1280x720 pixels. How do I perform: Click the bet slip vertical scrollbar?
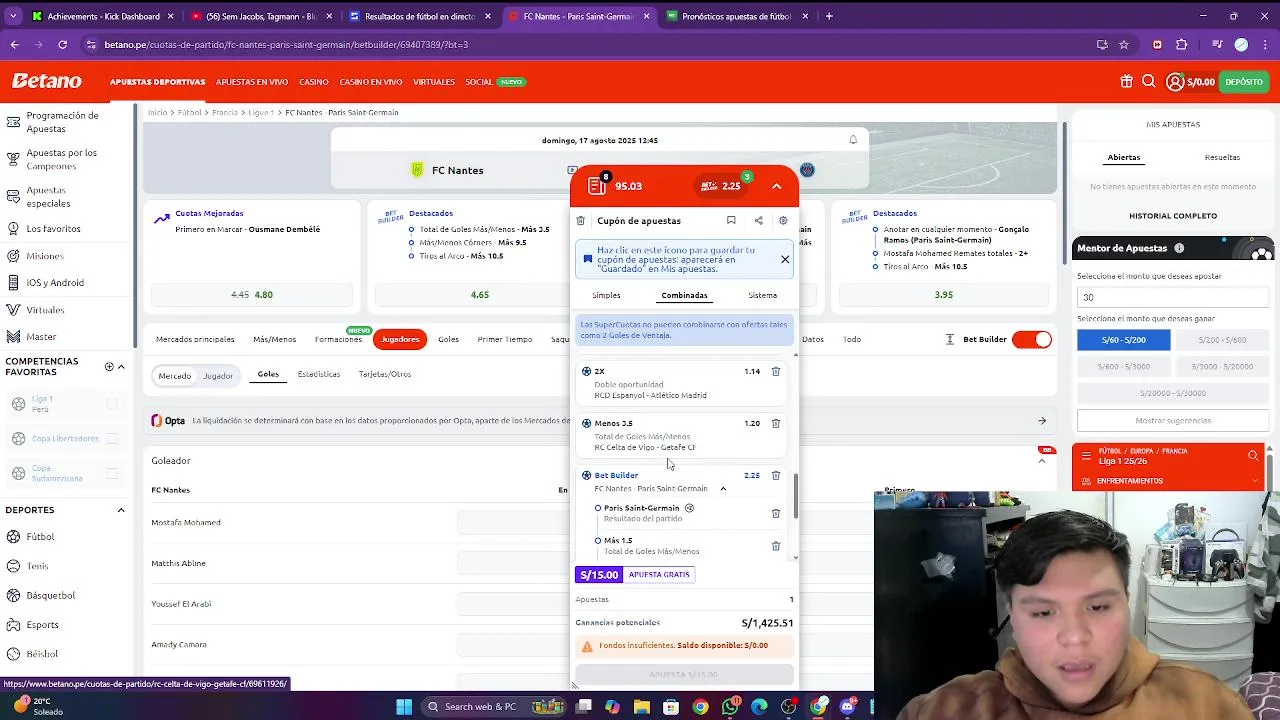796,496
